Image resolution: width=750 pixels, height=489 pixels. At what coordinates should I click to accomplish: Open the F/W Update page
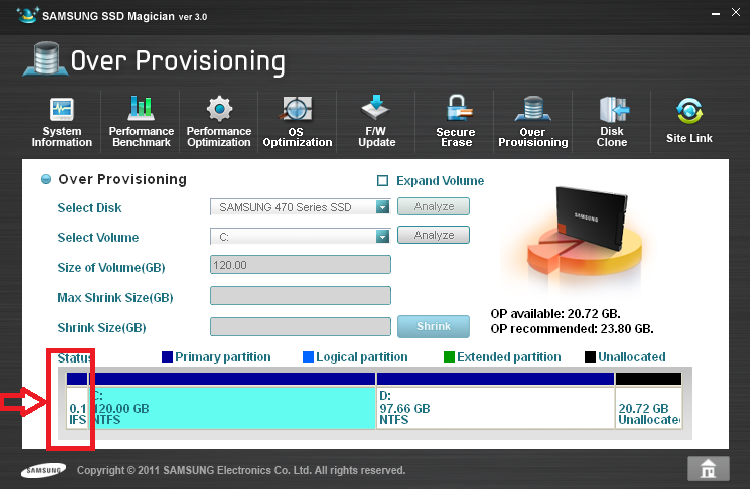(376, 121)
